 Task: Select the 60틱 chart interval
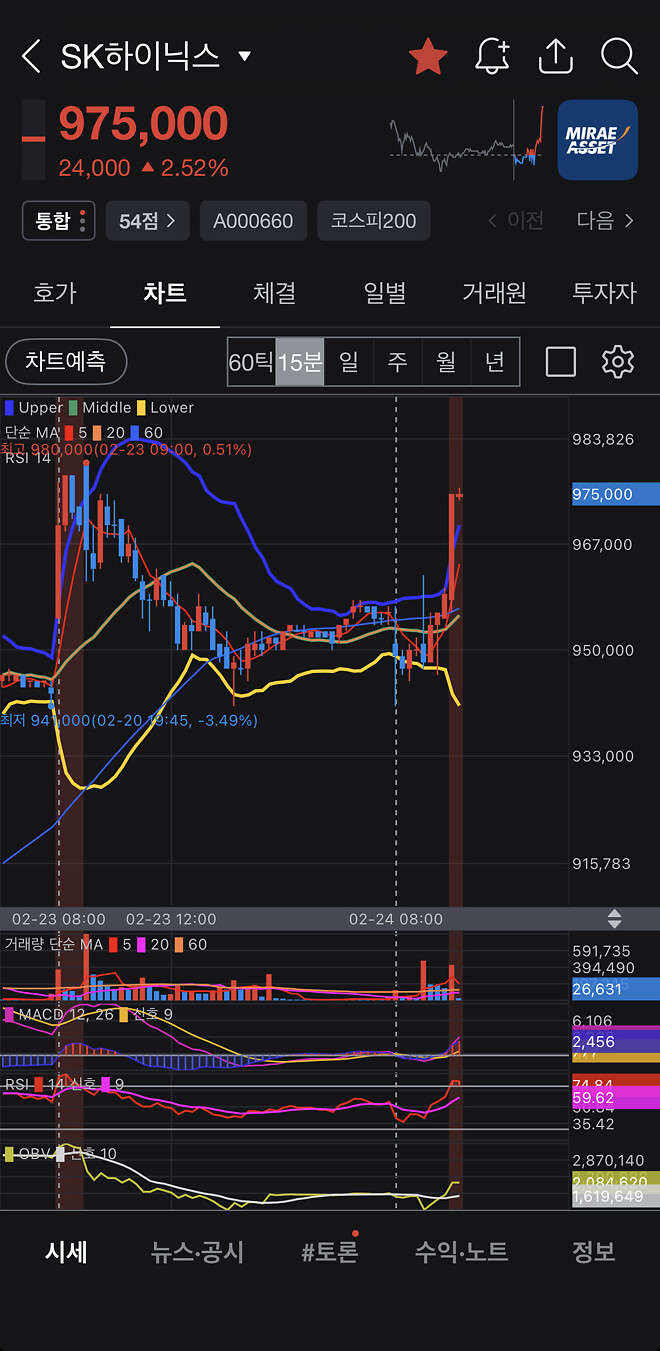coord(251,361)
